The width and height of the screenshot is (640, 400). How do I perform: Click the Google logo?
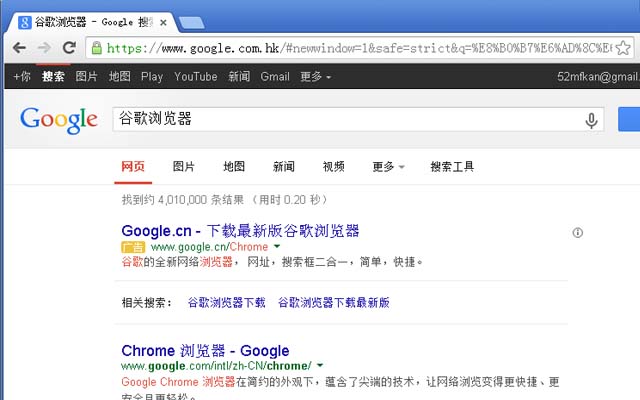click(59, 120)
